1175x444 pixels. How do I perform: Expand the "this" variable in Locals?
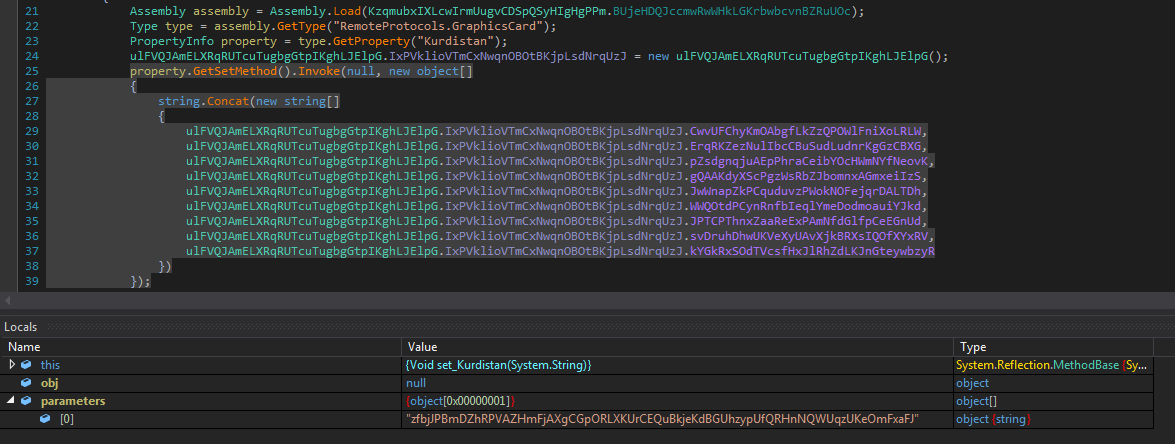(12, 365)
